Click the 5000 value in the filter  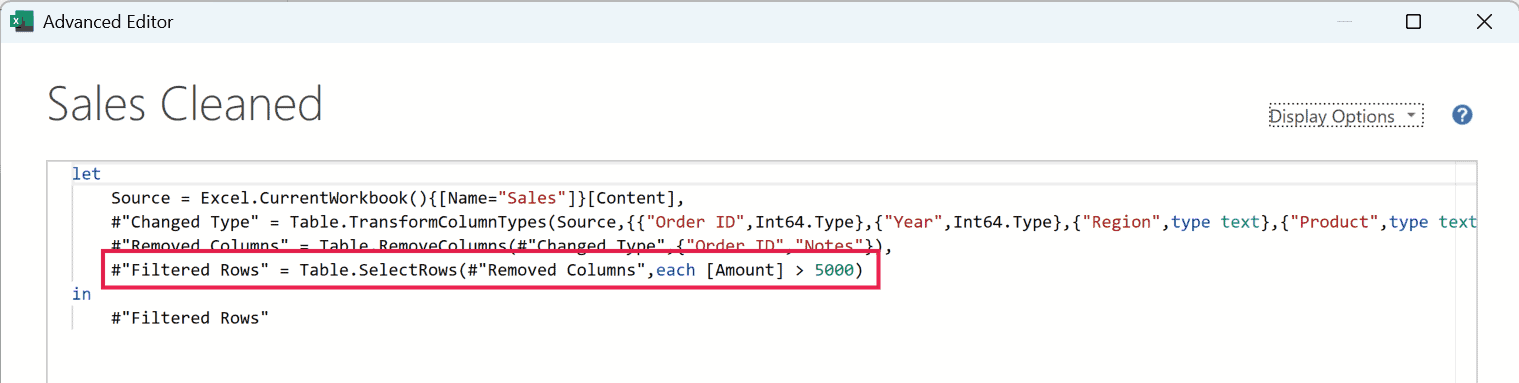point(834,270)
